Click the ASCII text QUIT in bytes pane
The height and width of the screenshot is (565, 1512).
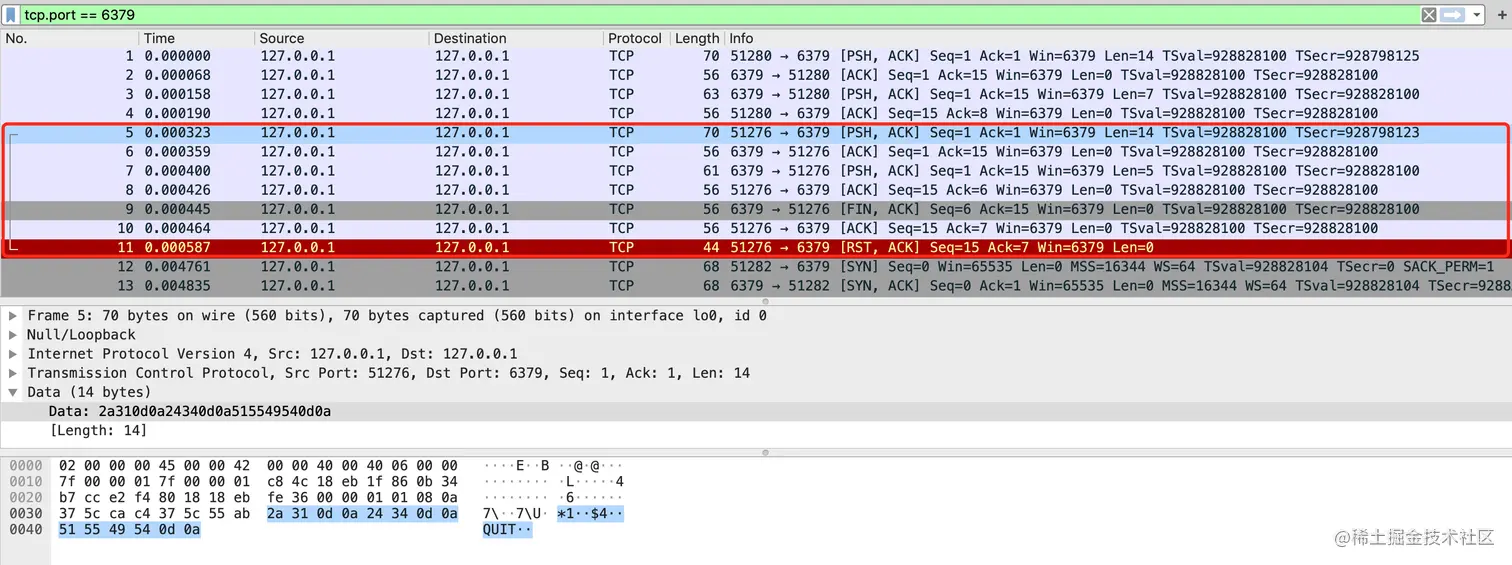(x=499, y=530)
